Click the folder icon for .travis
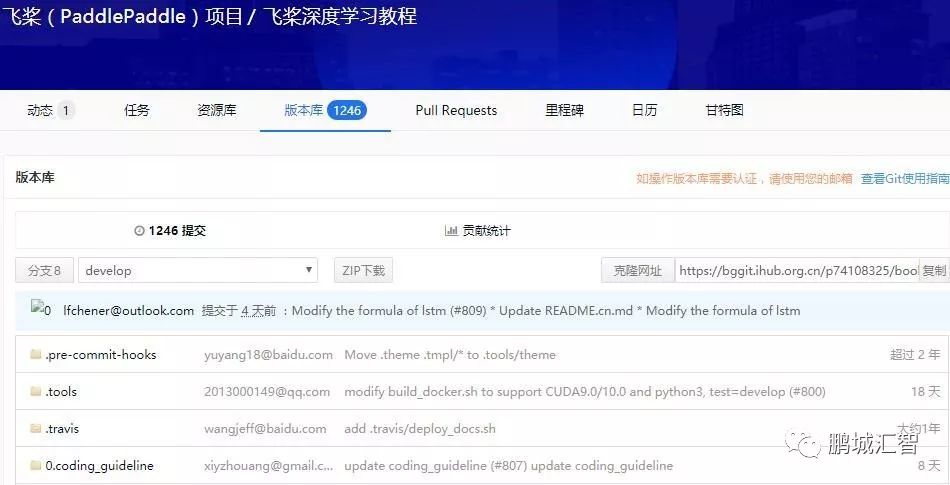Viewport: 950px width, 485px height. click(36, 428)
